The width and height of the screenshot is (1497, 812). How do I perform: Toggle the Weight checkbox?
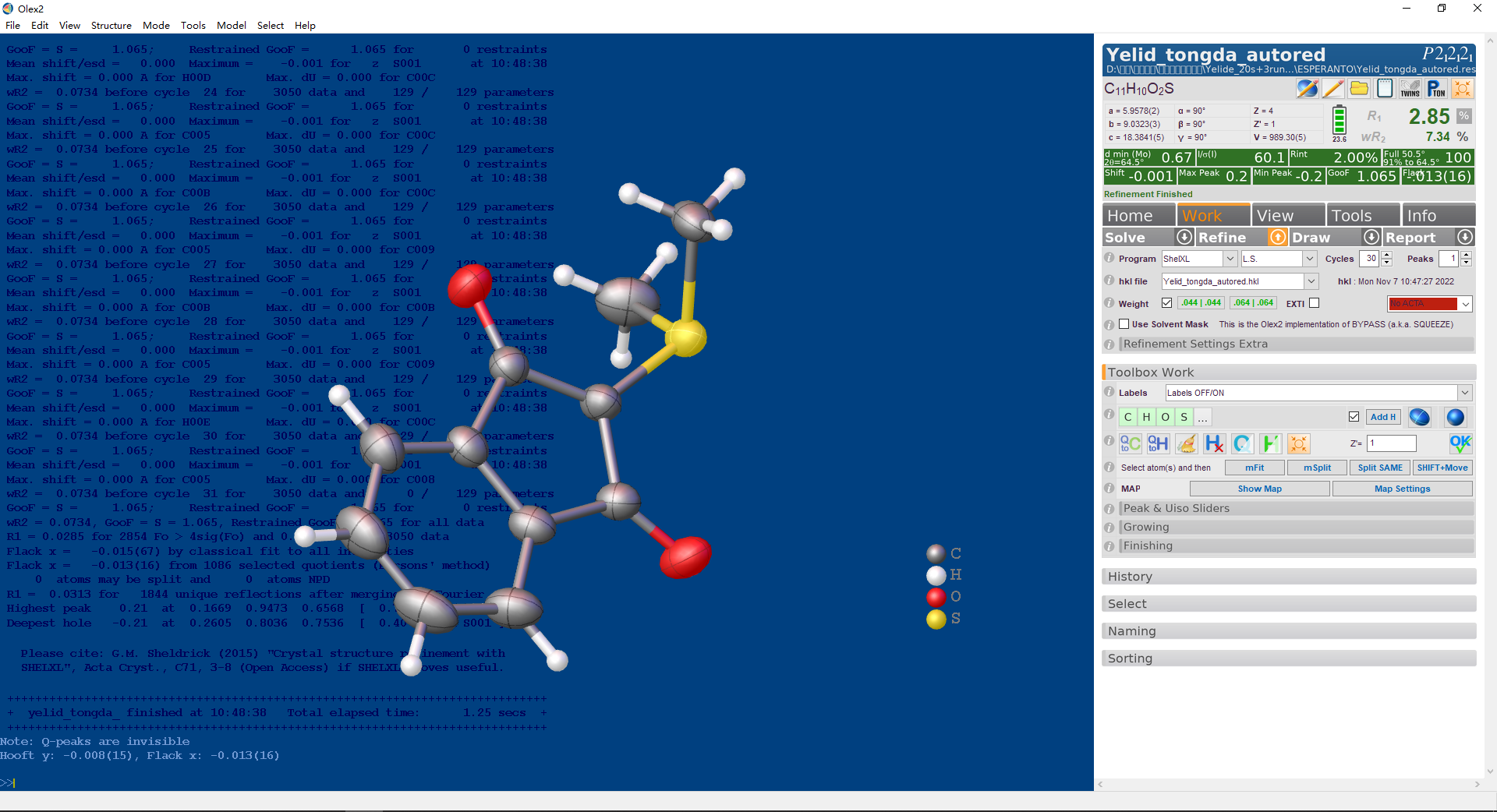tap(1166, 303)
